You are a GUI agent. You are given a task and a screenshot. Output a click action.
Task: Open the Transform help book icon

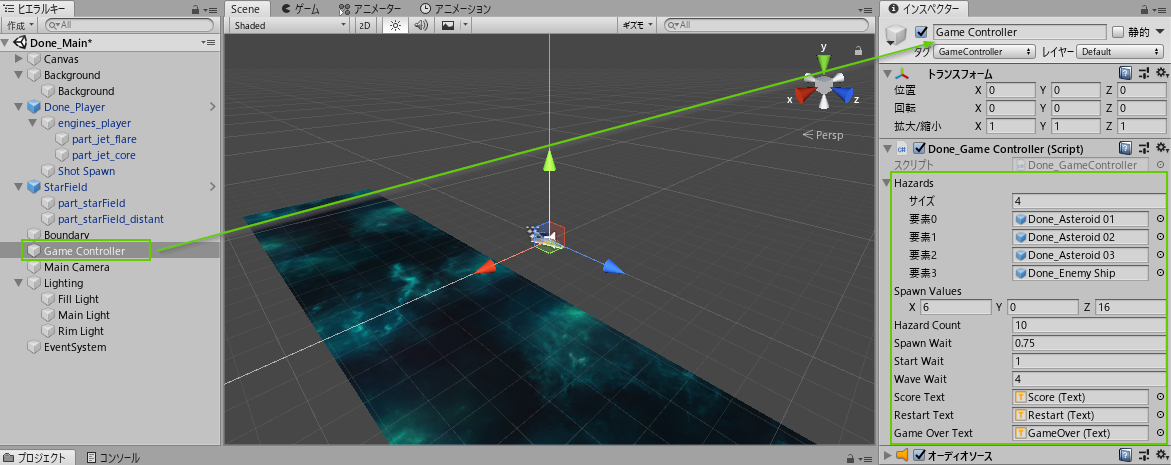1125,73
